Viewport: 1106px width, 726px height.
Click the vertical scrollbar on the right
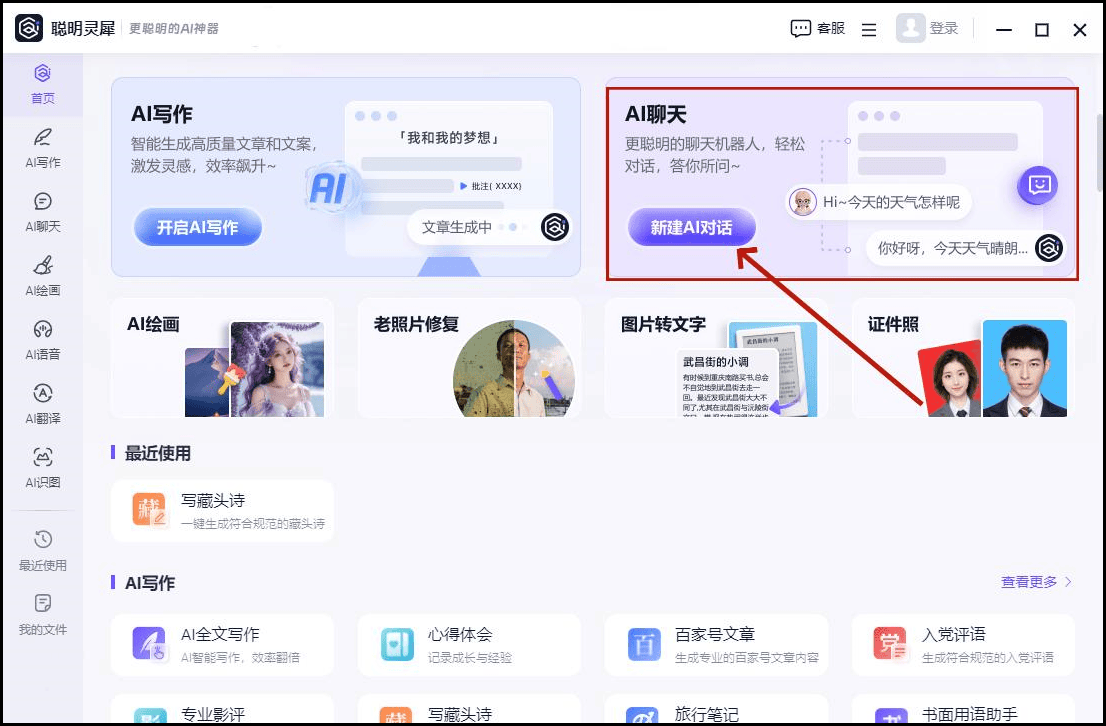[x=1100, y=152]
